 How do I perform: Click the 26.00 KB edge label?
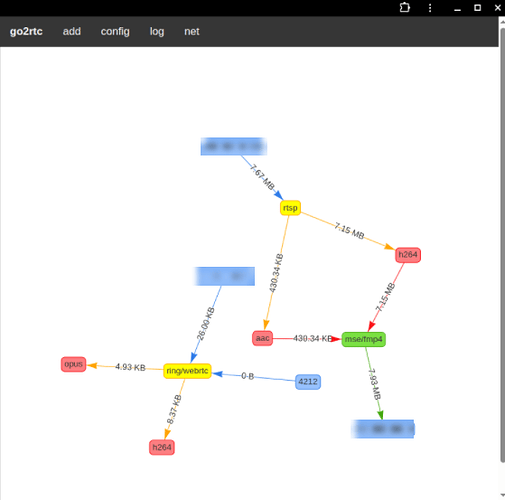pos(205,324)
